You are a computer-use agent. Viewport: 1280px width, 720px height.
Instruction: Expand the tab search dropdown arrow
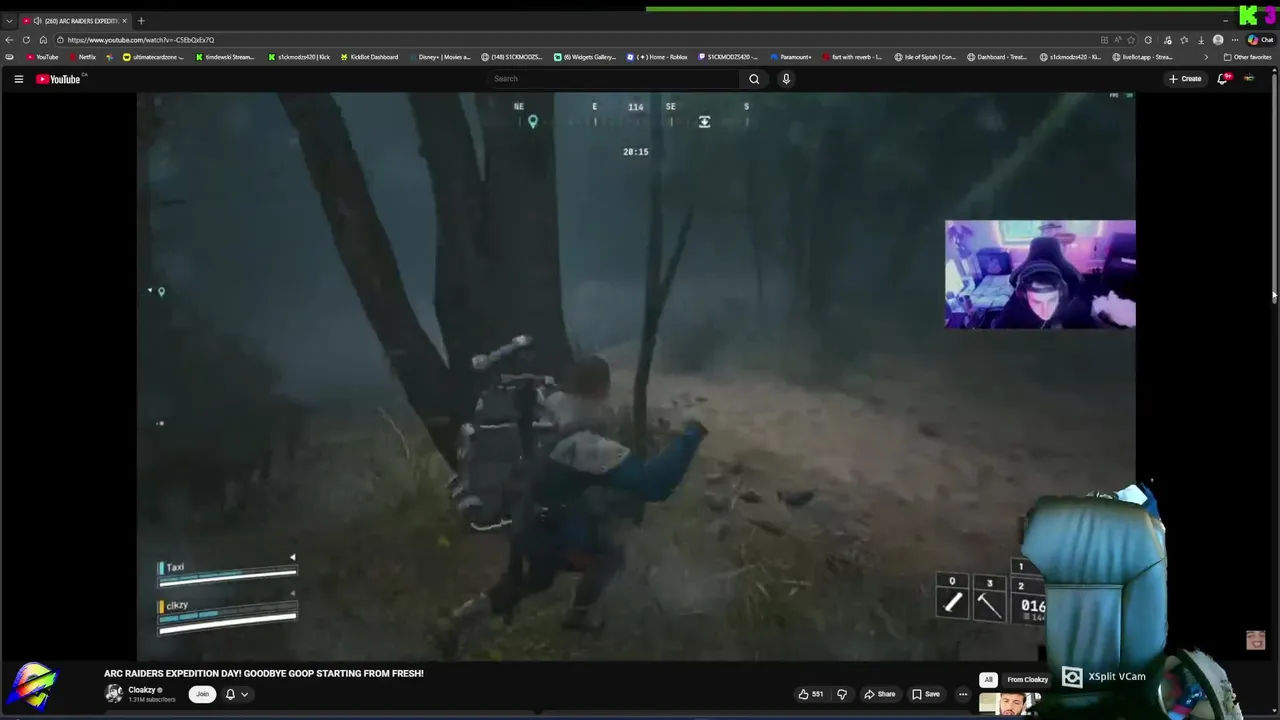[9, 20]
